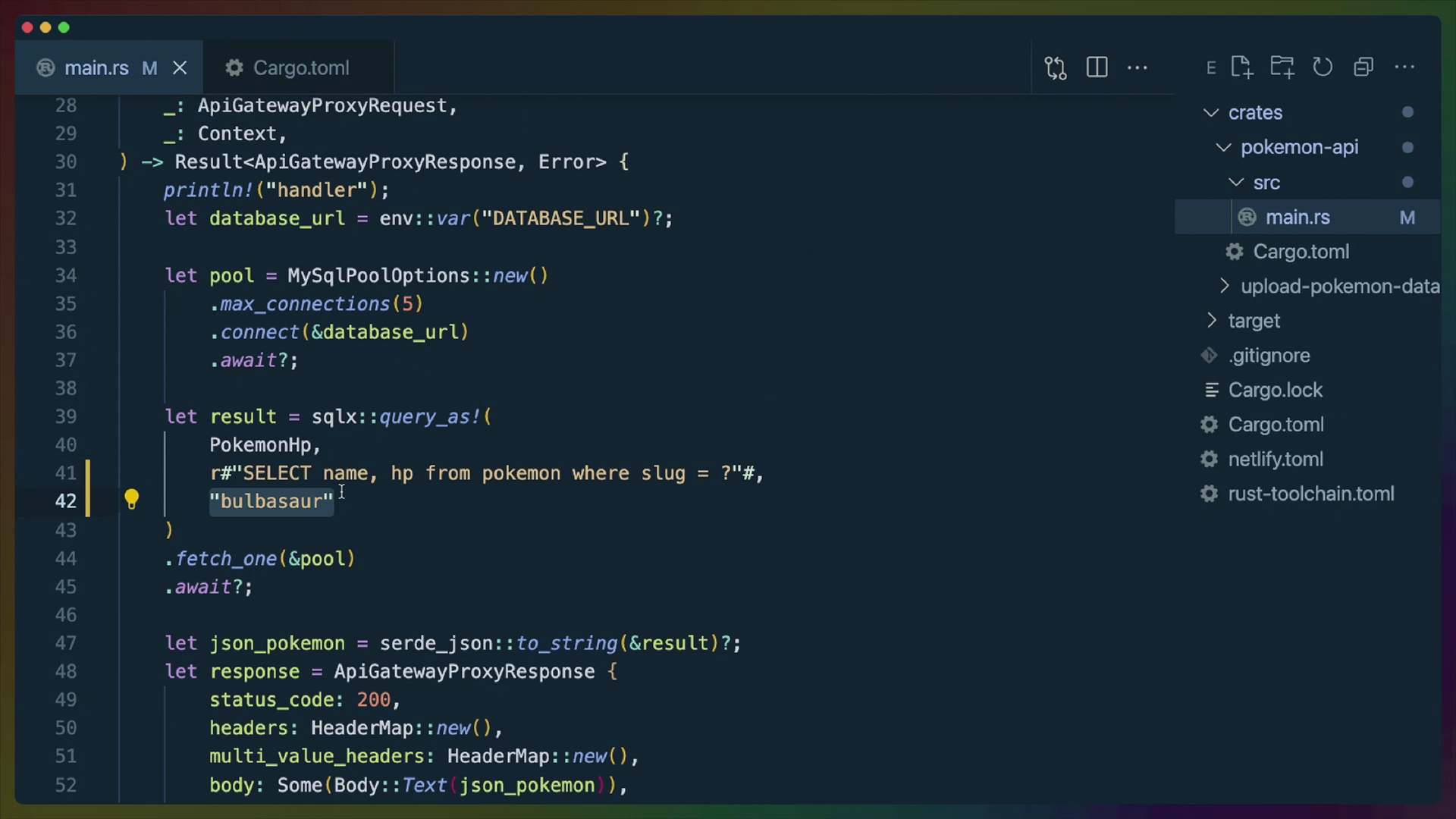Image resolution: width=1456 pixels, height=819 pixels.
Task: Create a new folder in Explorer
Action: pyautogui.click(x=1282, y=67)
